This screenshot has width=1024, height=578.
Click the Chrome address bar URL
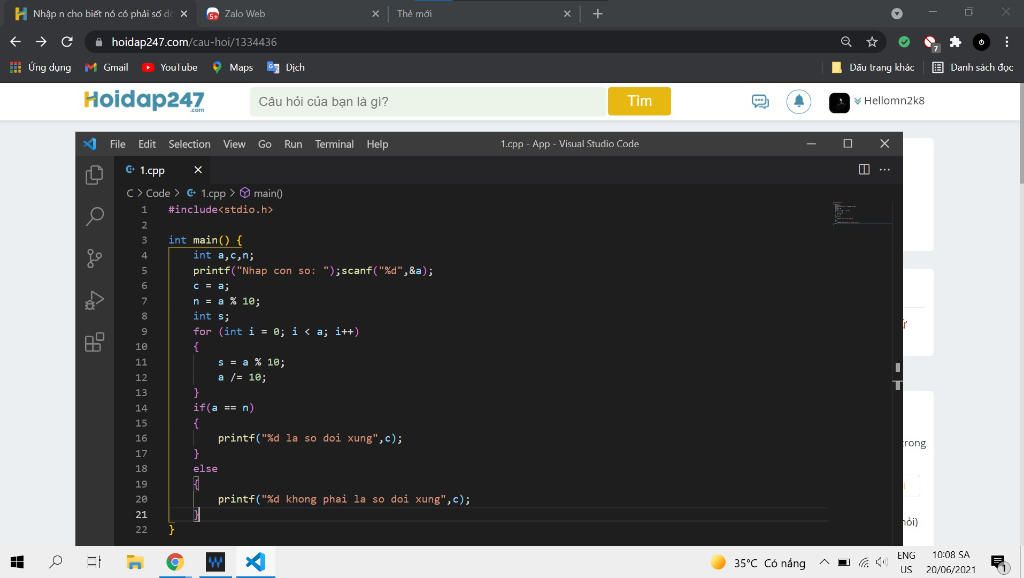pyautogui.click(x=194, y=42)
